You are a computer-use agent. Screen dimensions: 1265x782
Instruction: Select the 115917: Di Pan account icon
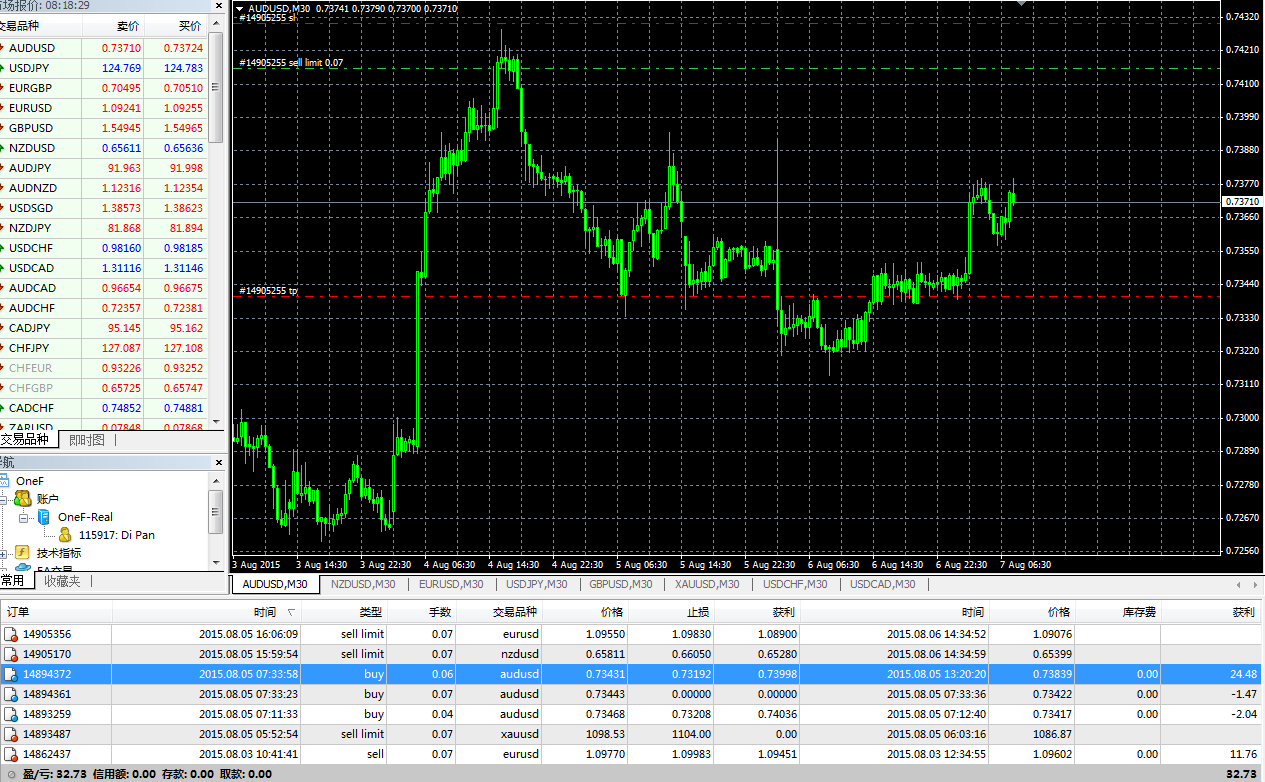point(65,535)
